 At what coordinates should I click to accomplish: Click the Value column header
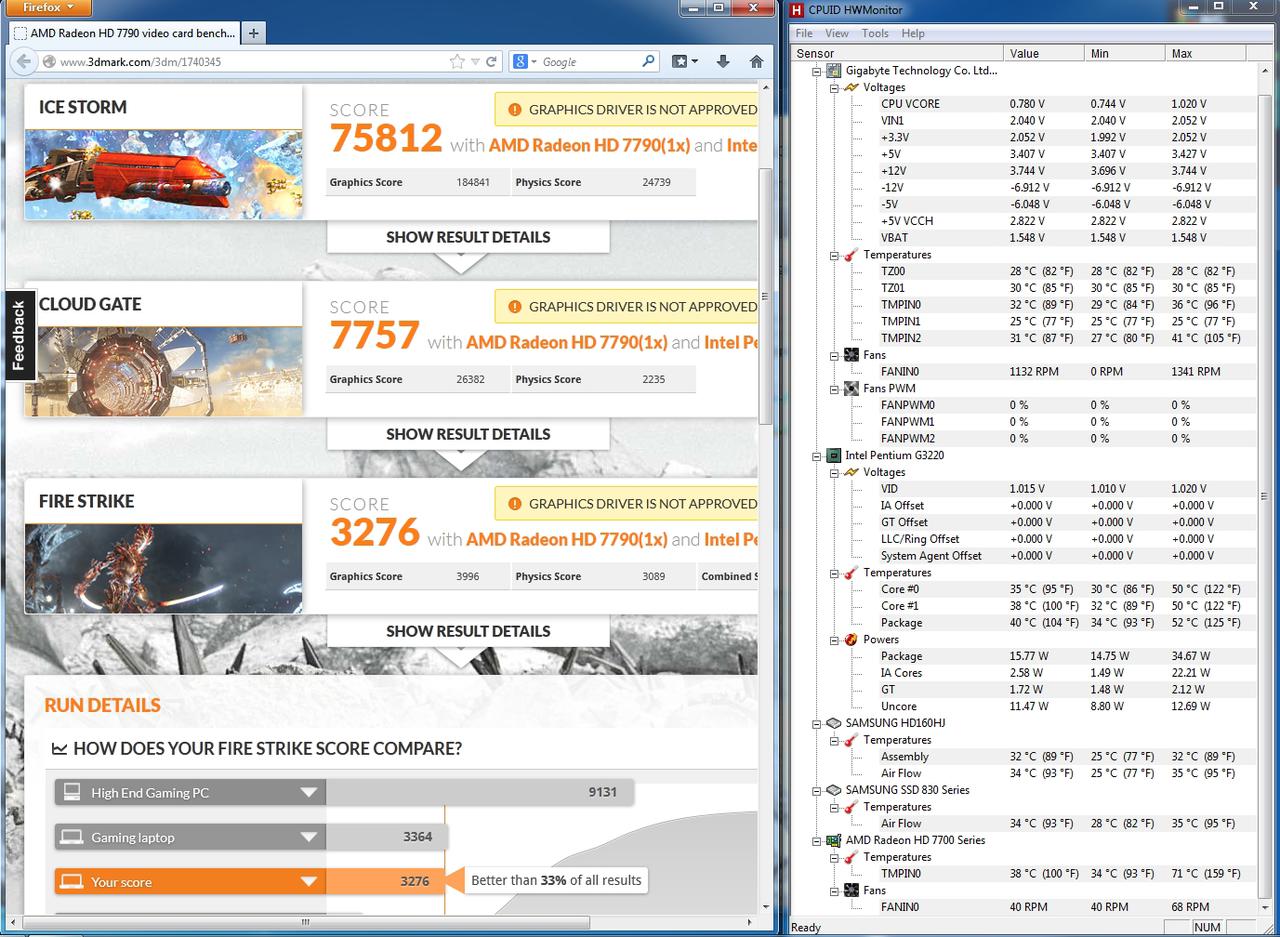point(1043,53)
